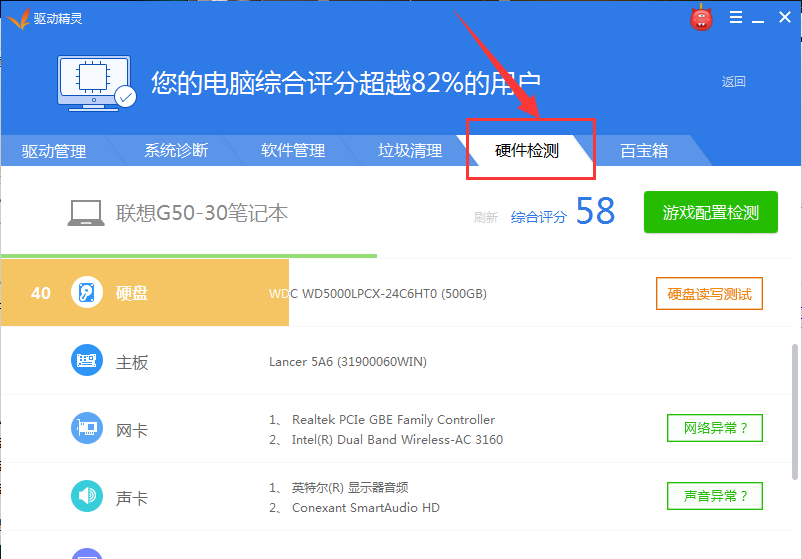Go to the 垃圾清理 tab
The height and width of the screenshot is (559, 802).
click(410, 150)
